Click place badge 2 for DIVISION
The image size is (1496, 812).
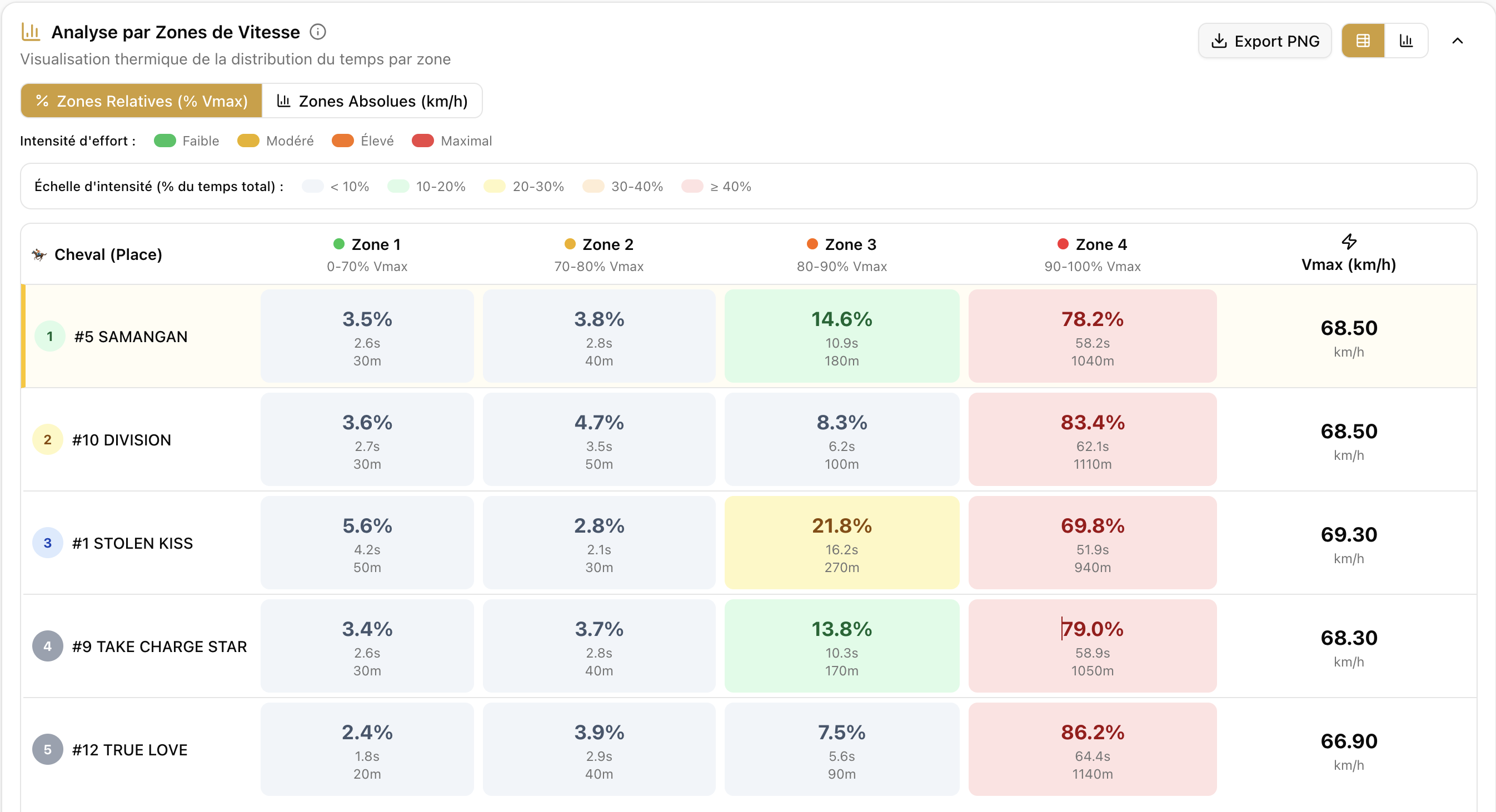point(48,439)
